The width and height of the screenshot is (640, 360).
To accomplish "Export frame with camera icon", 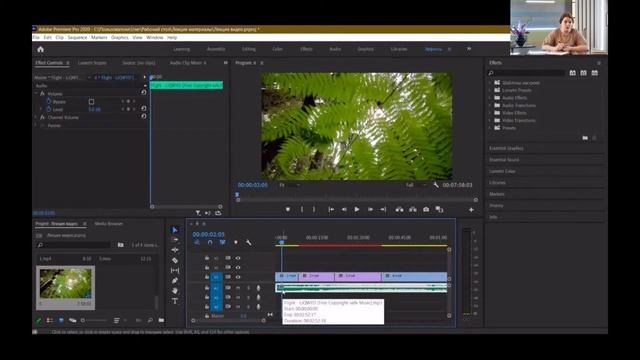I will point(426,209).
